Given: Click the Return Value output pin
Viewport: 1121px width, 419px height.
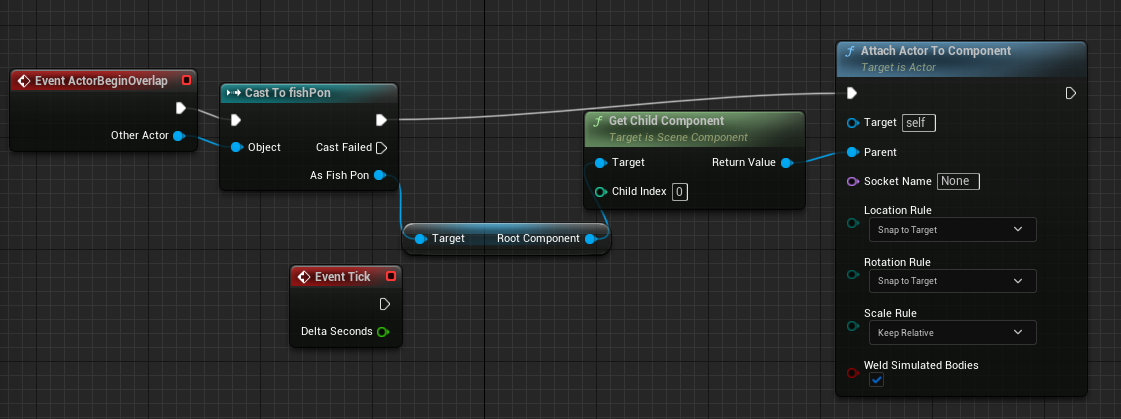Looking at the screenshot, I should pyautogui.click(x=786, y=163).
